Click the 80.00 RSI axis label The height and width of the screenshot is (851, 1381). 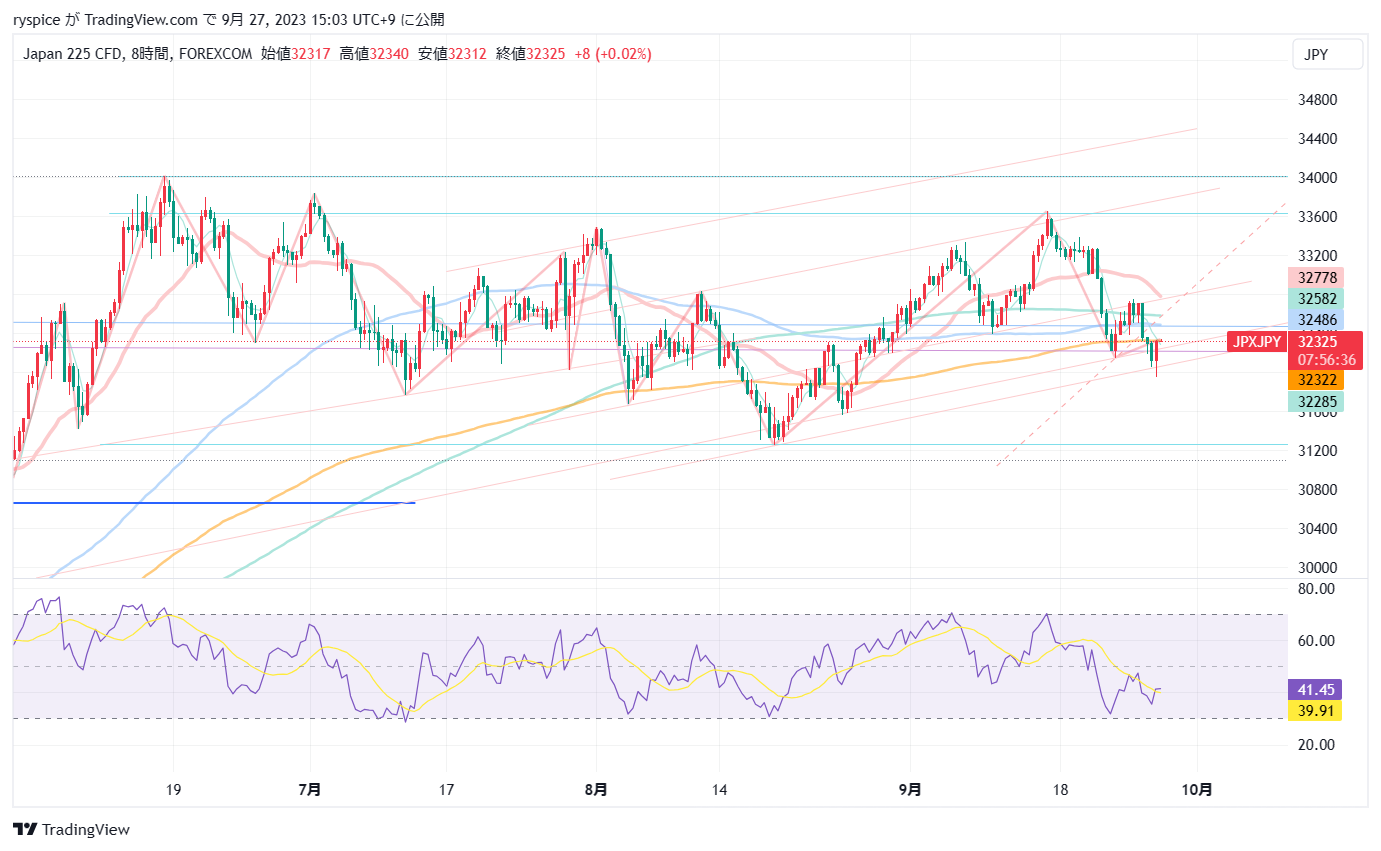pos(1315,589)
